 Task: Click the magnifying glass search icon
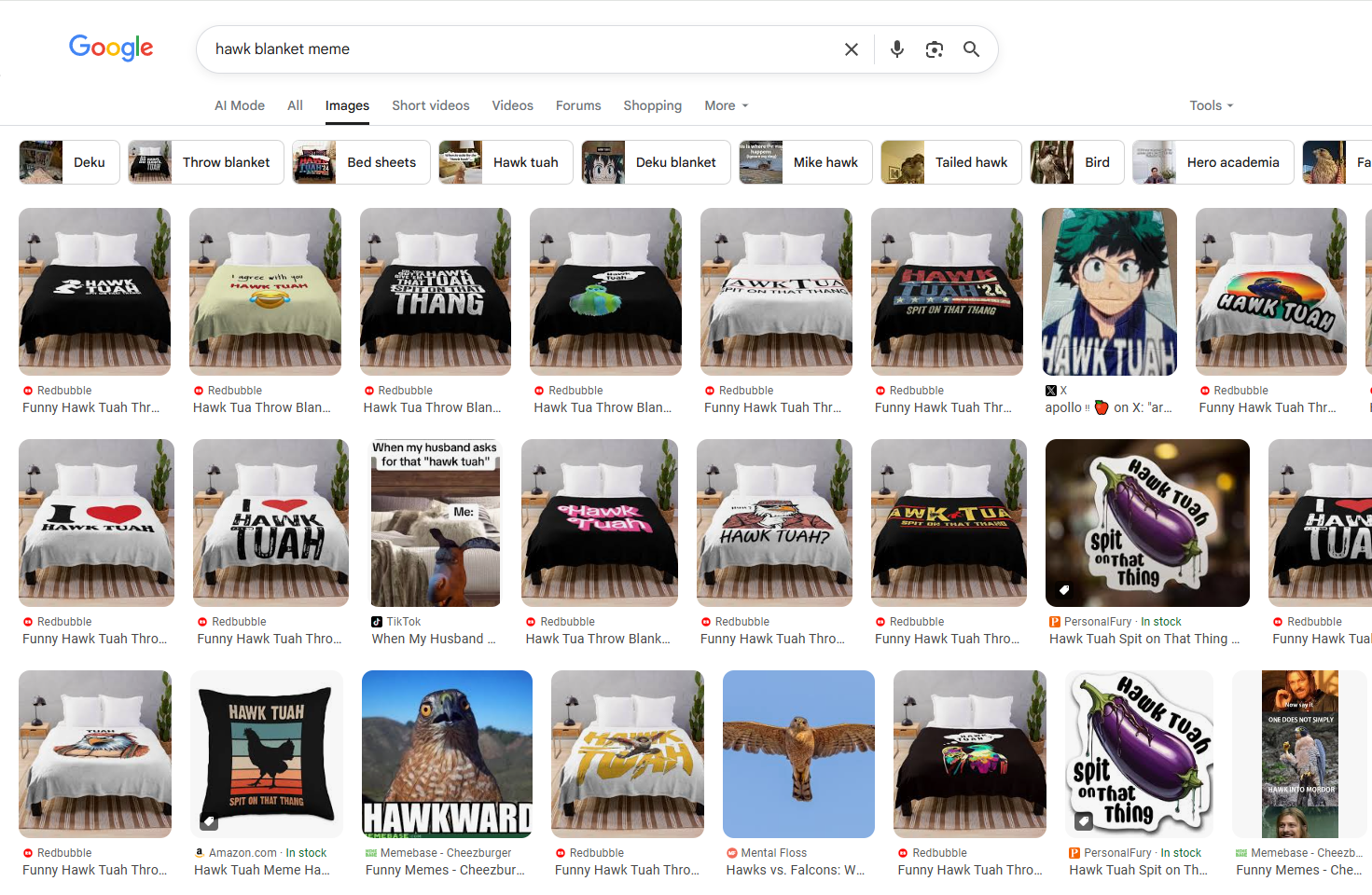(971, 49)
